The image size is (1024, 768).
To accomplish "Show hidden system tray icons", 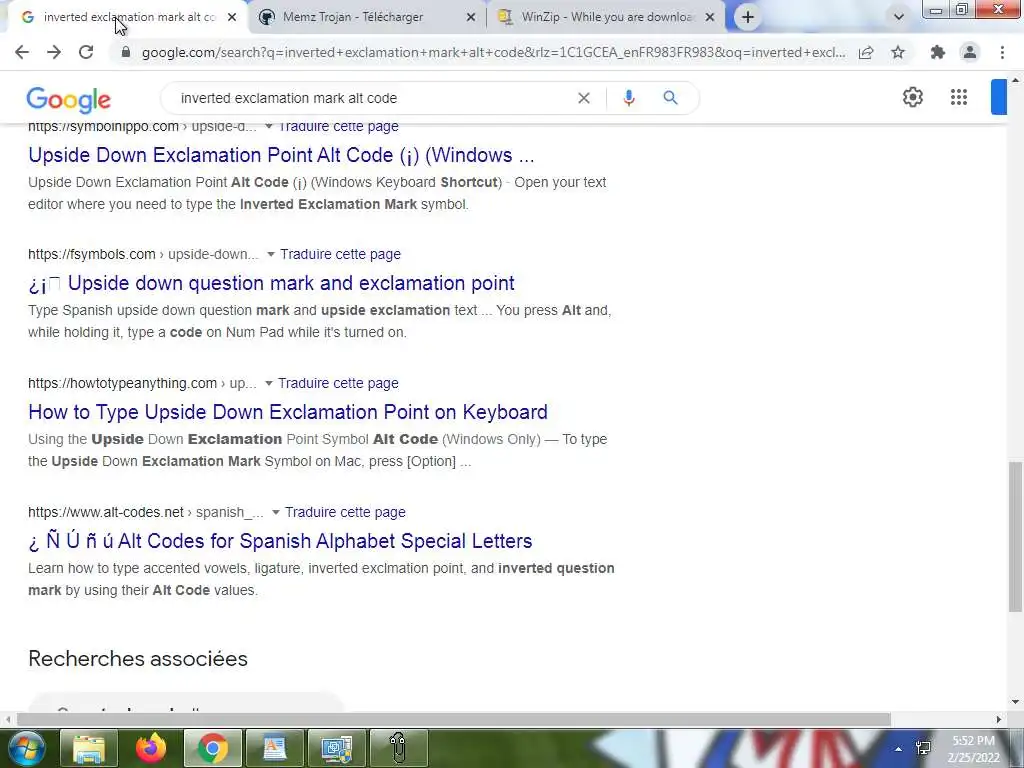I will pos(899,749).
